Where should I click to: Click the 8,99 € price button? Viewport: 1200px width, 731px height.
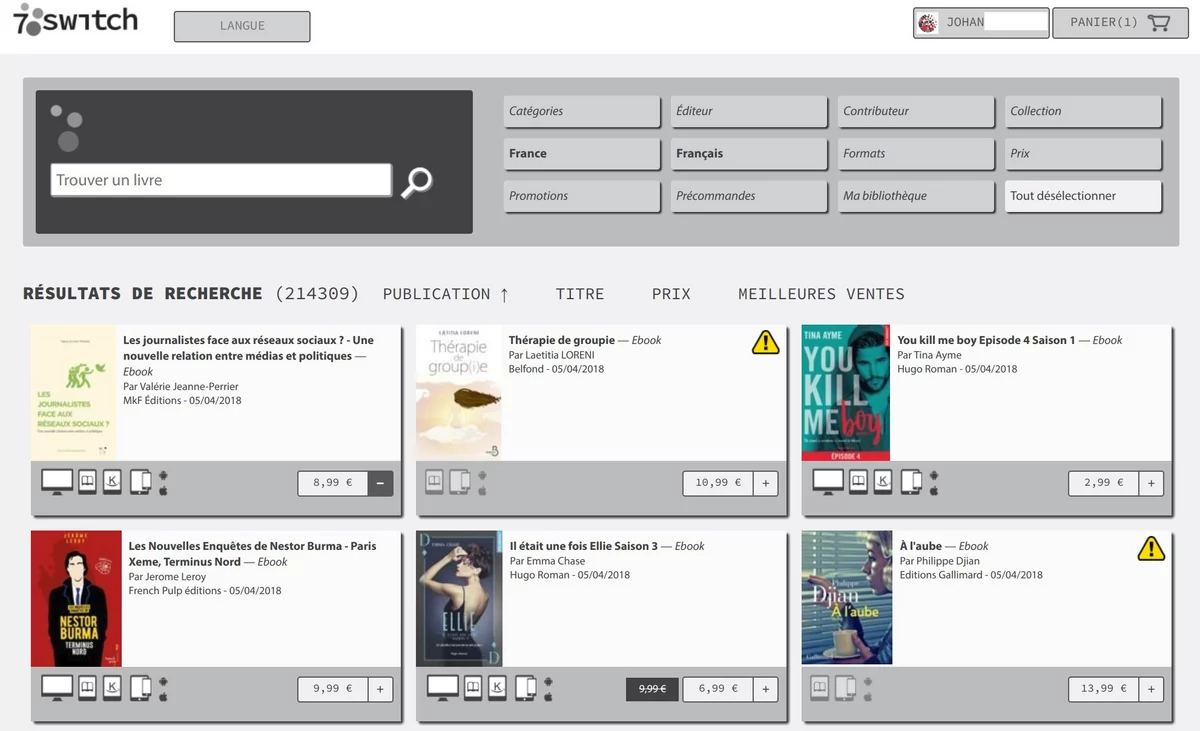point(333,483)
